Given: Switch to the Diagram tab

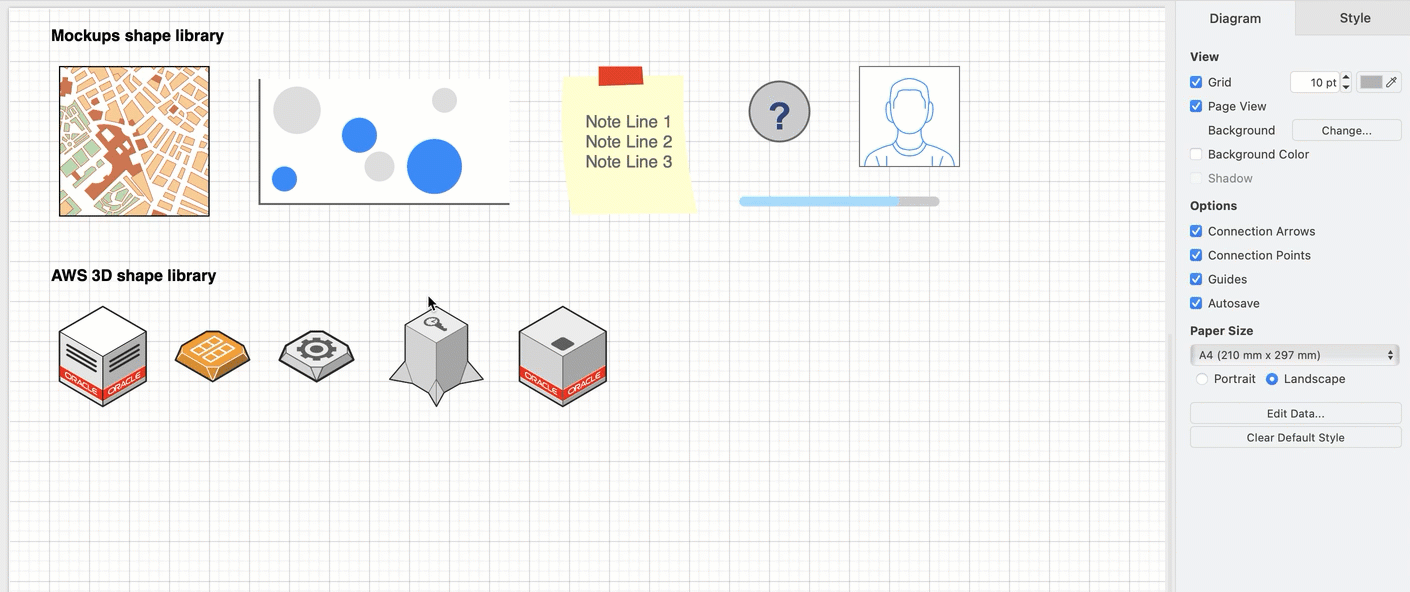Looking at the screenshot, I should pyautogui.click(x=1235, y=18).
